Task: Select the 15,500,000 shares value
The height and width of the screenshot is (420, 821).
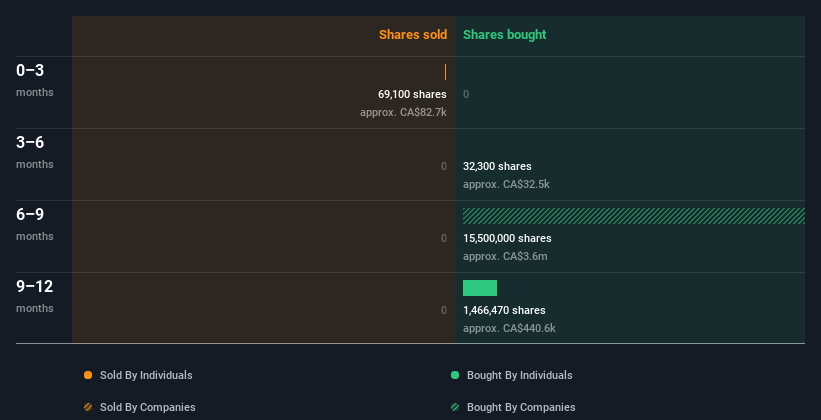Action: [x=507, y=238]
